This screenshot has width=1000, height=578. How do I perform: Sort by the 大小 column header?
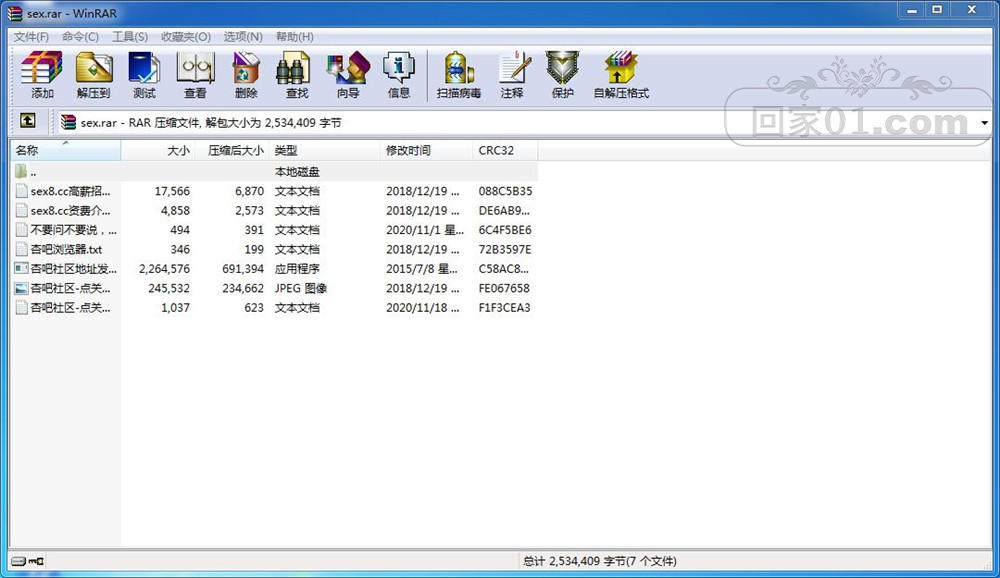pos(158,151)
